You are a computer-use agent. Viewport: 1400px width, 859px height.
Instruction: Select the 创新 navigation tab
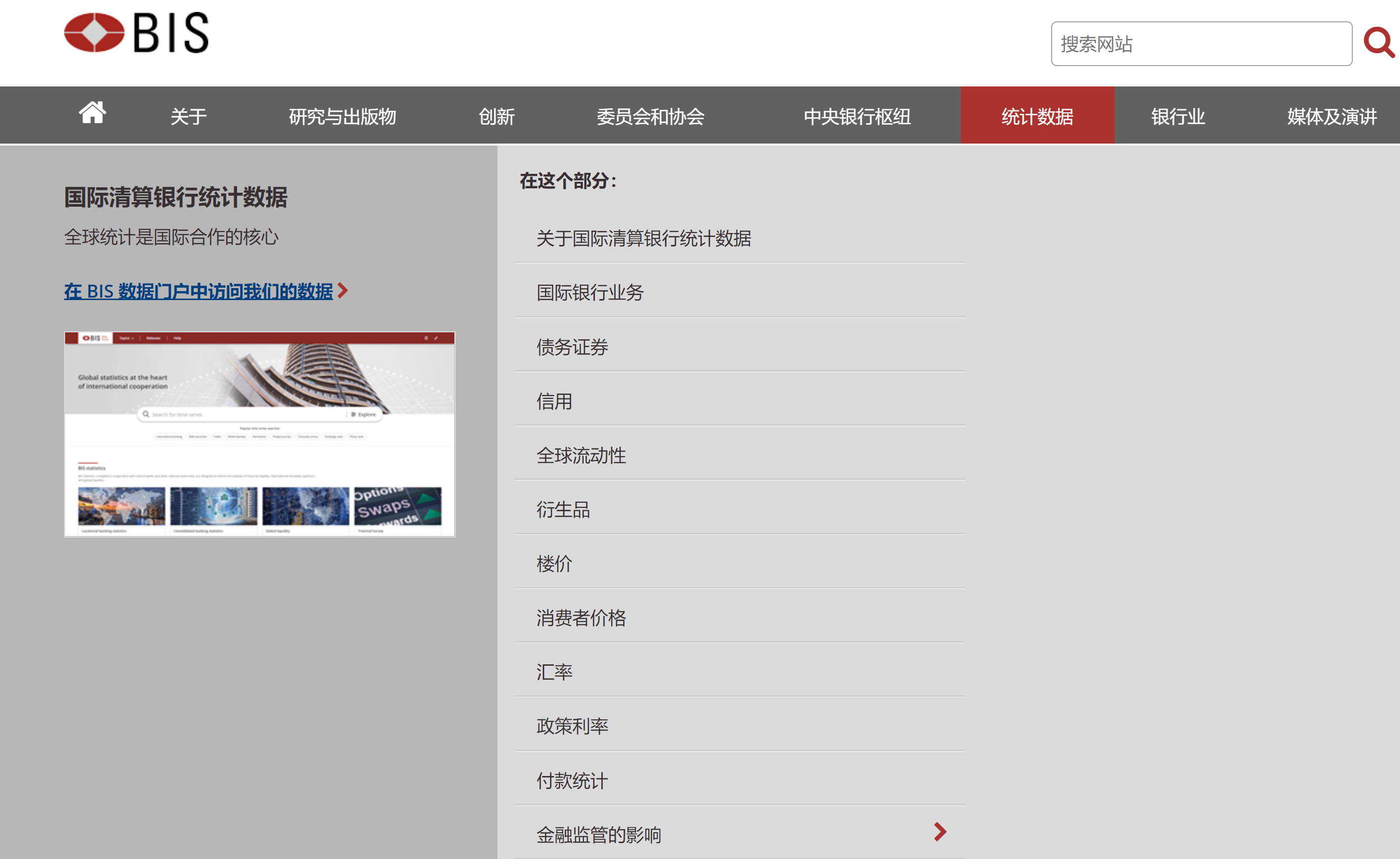[x=496, y=116]
